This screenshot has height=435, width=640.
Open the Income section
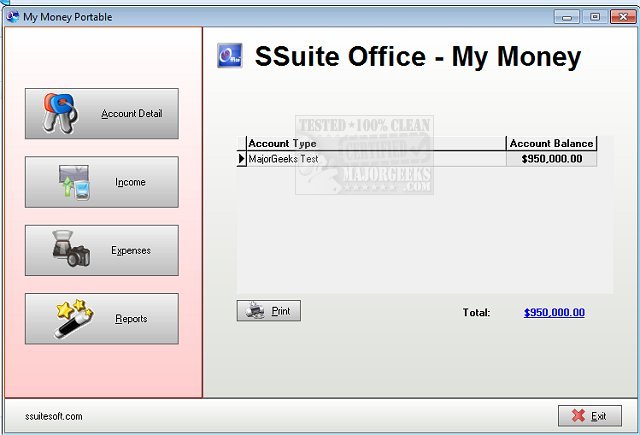[x=102, y=182]
